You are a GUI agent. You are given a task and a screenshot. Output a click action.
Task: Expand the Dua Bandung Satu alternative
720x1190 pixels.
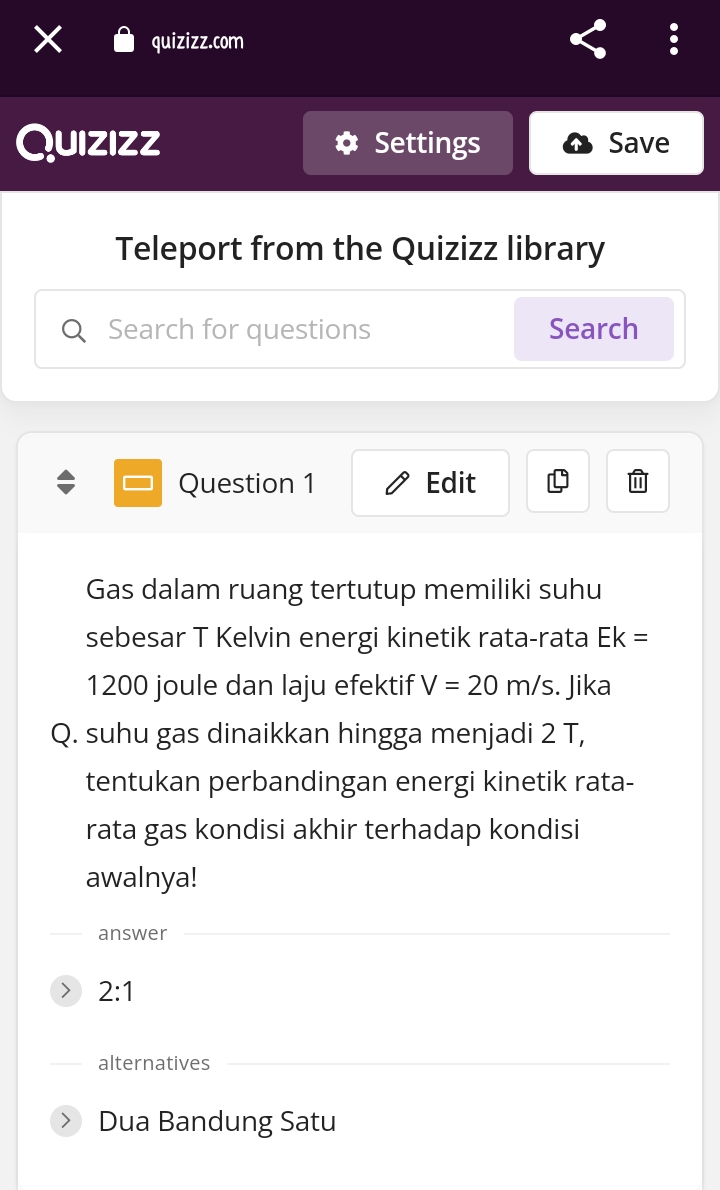click(x=65, y=1121)
